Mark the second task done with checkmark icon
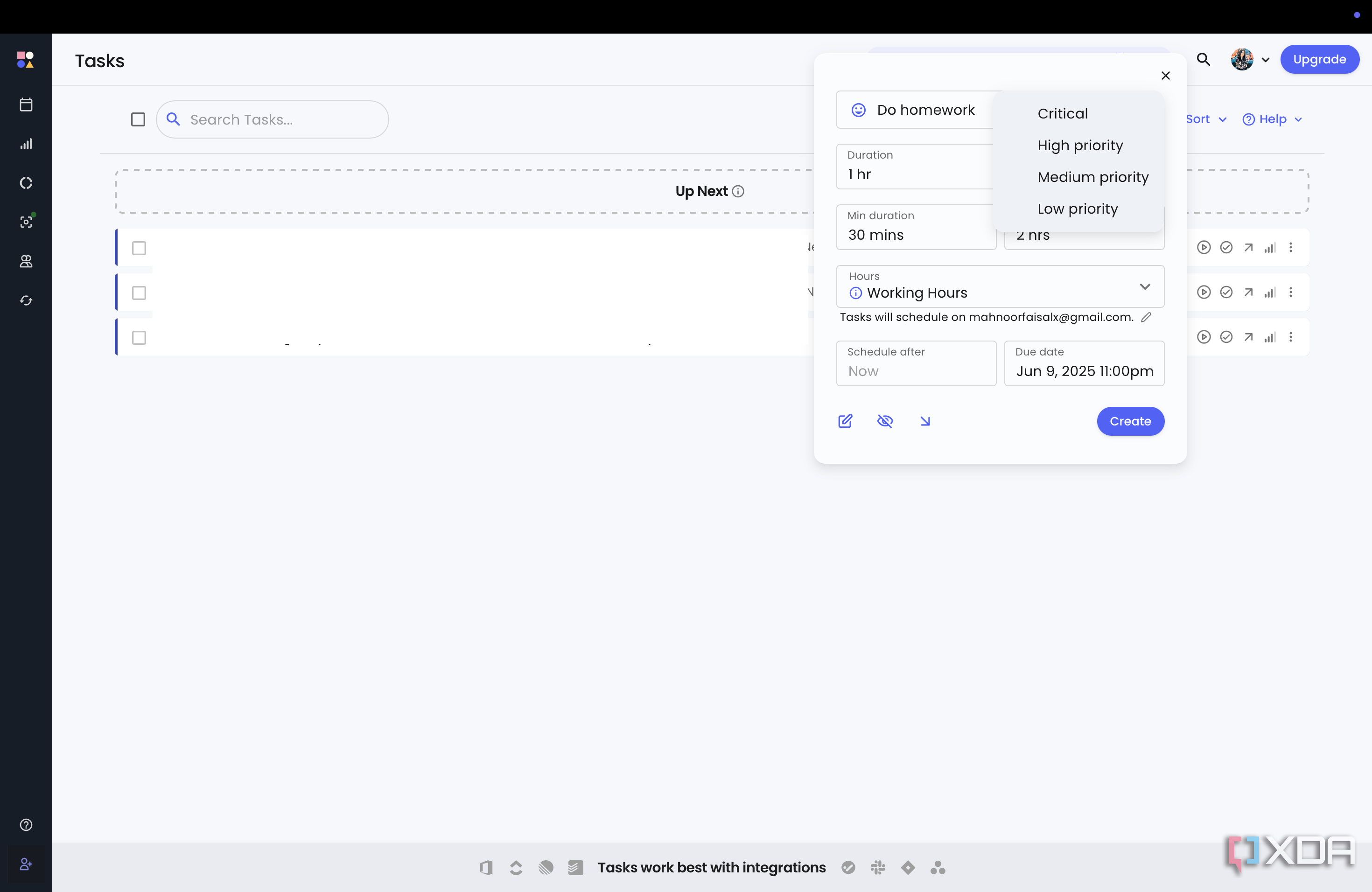The height and width of the screenshot is (892, 1372). pyautogui.click(x=1226, y=293)
